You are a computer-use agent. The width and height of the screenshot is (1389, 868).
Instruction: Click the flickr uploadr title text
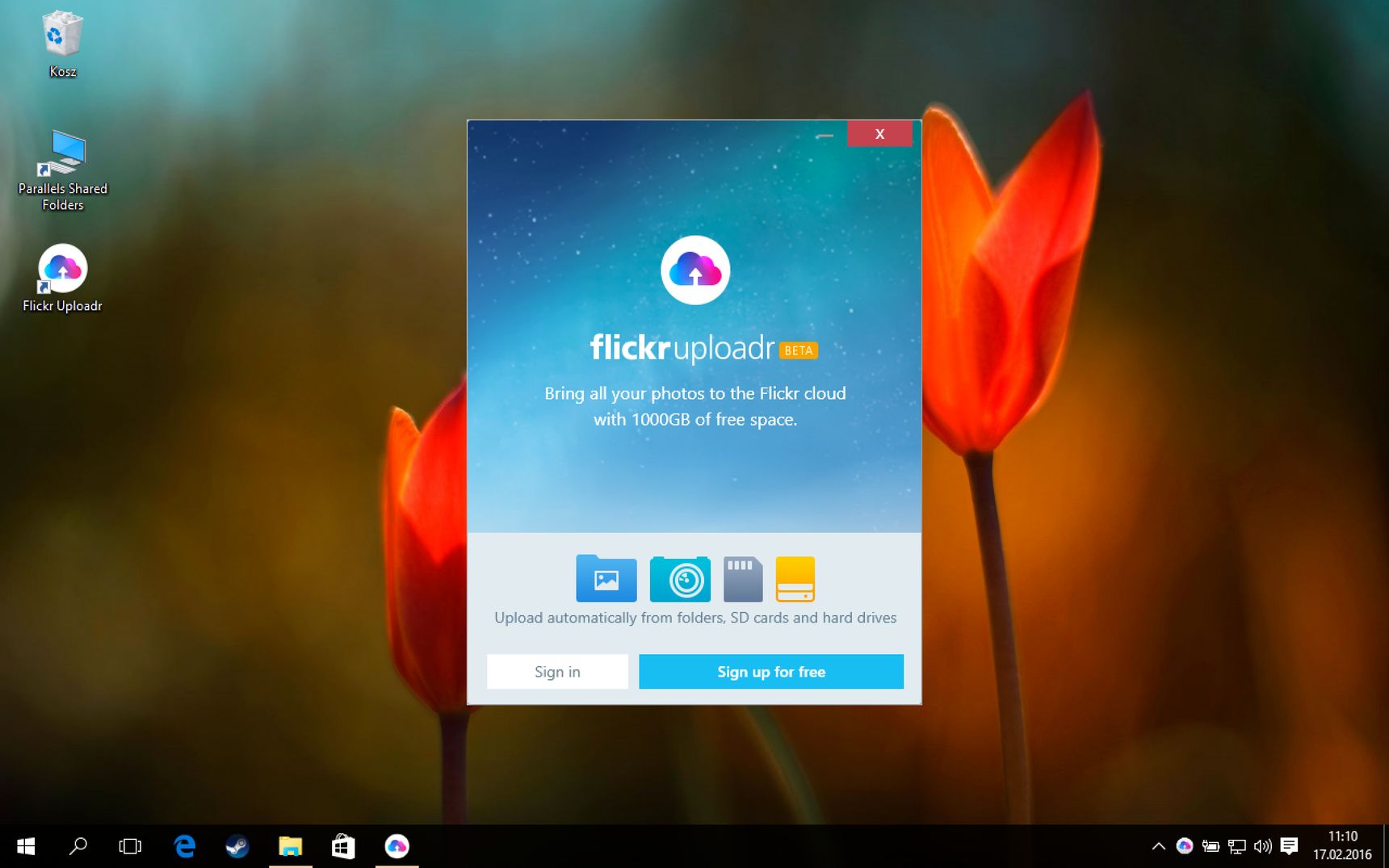(682, 348)
